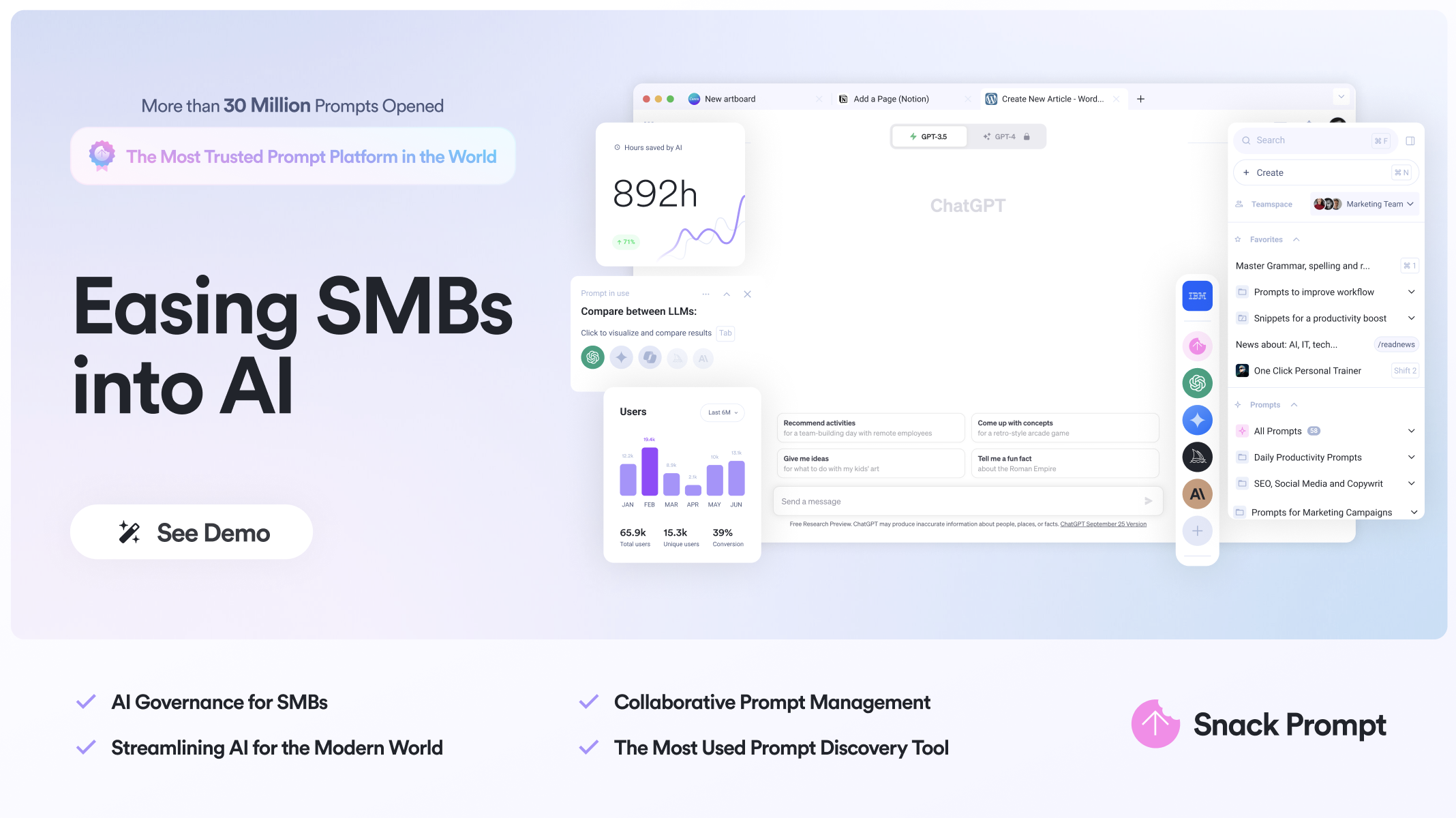The width and height of the screenshot is (1456, 818).
Task: Switch the model to GPT-3.5
Action: point(929,136)
